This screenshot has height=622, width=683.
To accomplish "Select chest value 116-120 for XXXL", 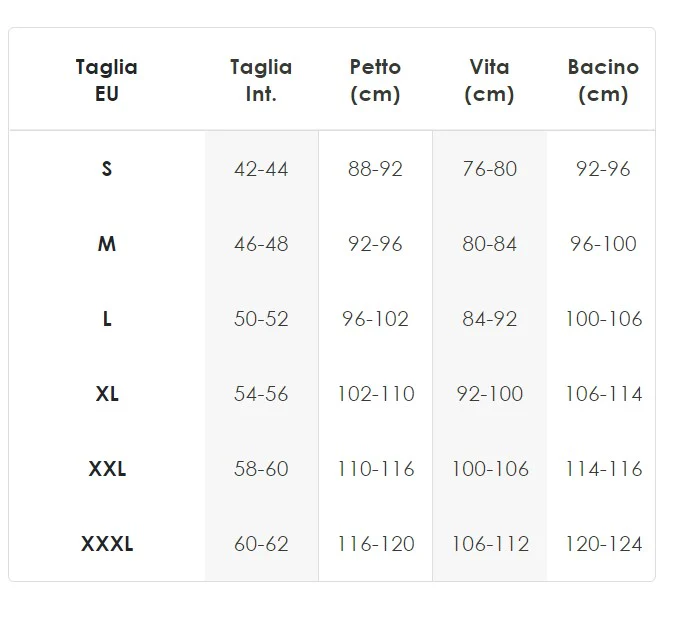I will point(375,544).
